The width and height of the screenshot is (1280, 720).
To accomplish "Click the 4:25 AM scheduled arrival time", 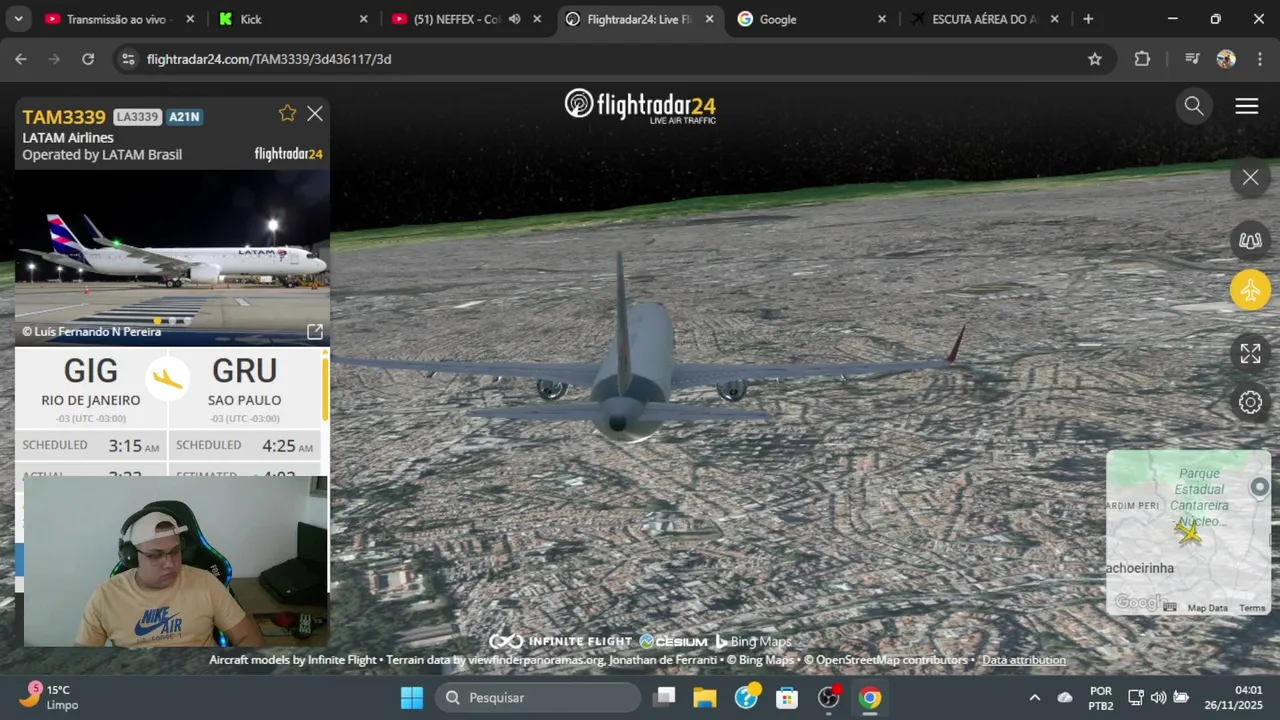I will (x=288, y=446).
